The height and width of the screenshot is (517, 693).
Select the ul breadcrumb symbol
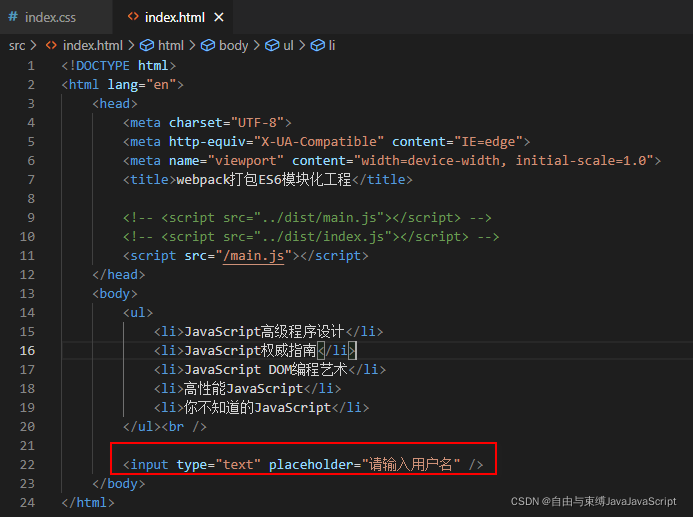[x=288, y=46]
